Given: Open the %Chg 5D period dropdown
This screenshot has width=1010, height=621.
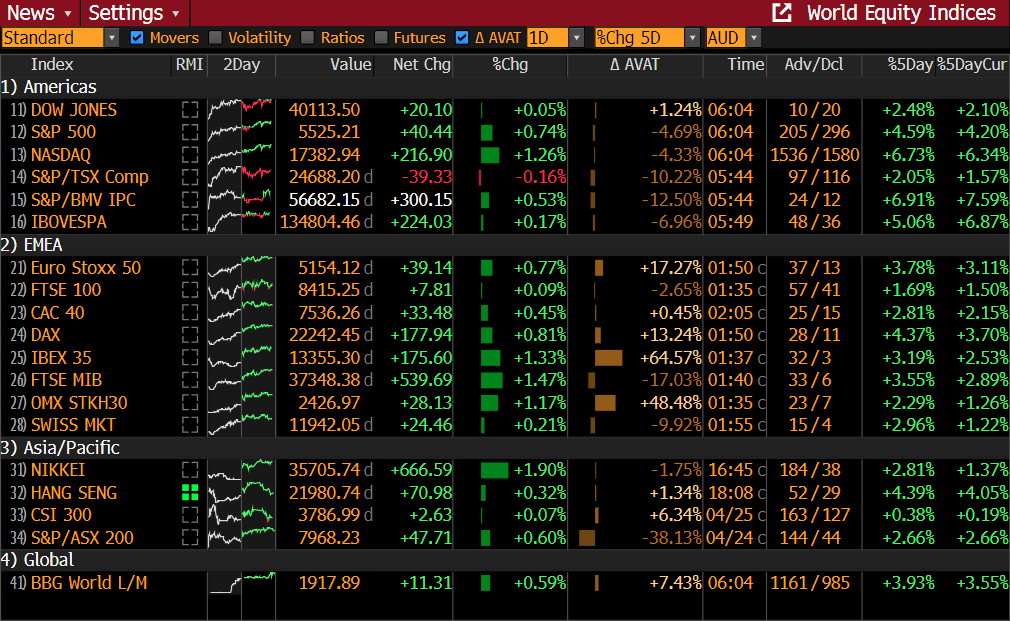Looking at the screenshot, I should pos(692,38).
